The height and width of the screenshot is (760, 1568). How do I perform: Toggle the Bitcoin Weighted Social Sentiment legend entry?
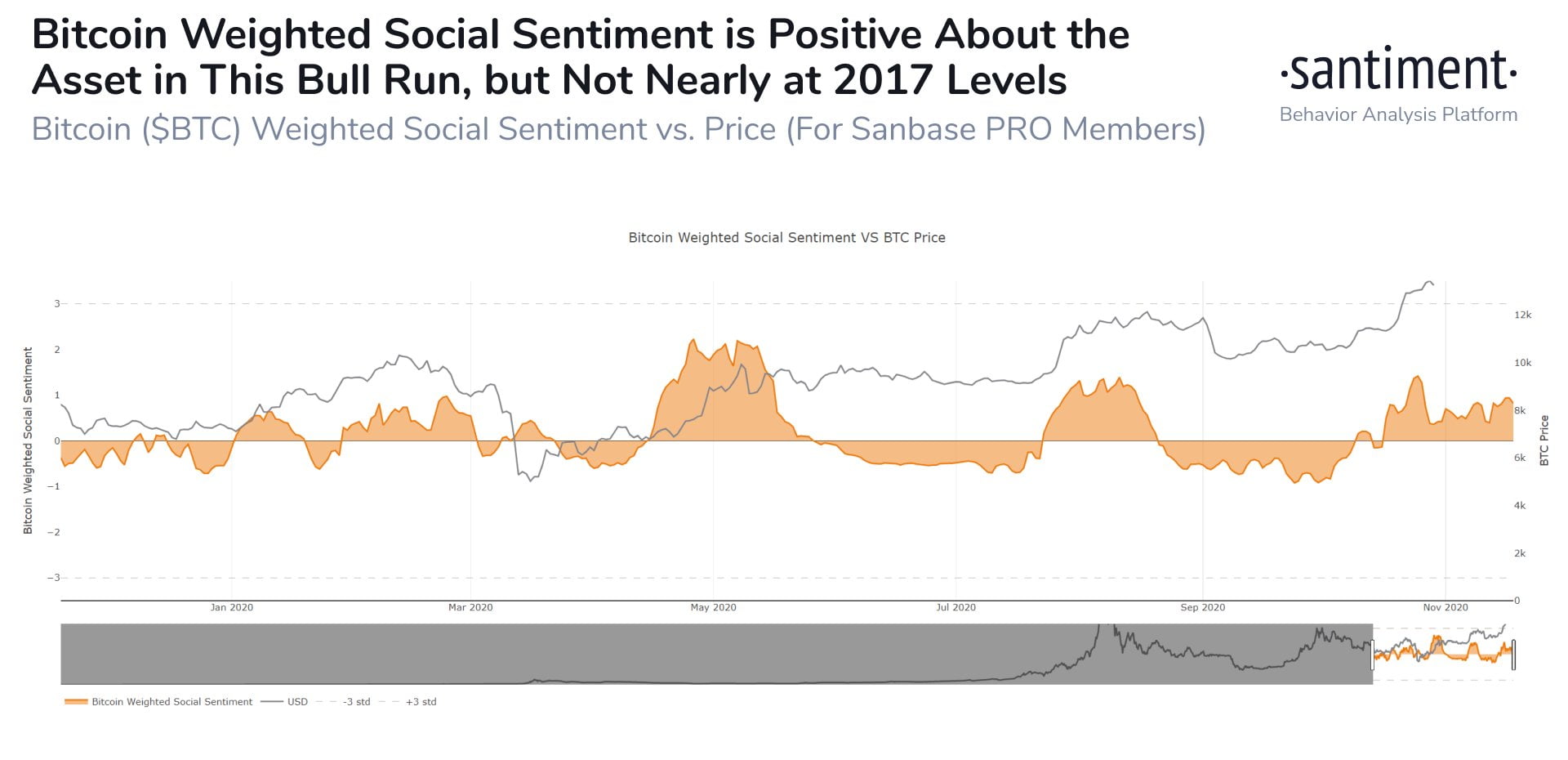[x=171, y=702]
